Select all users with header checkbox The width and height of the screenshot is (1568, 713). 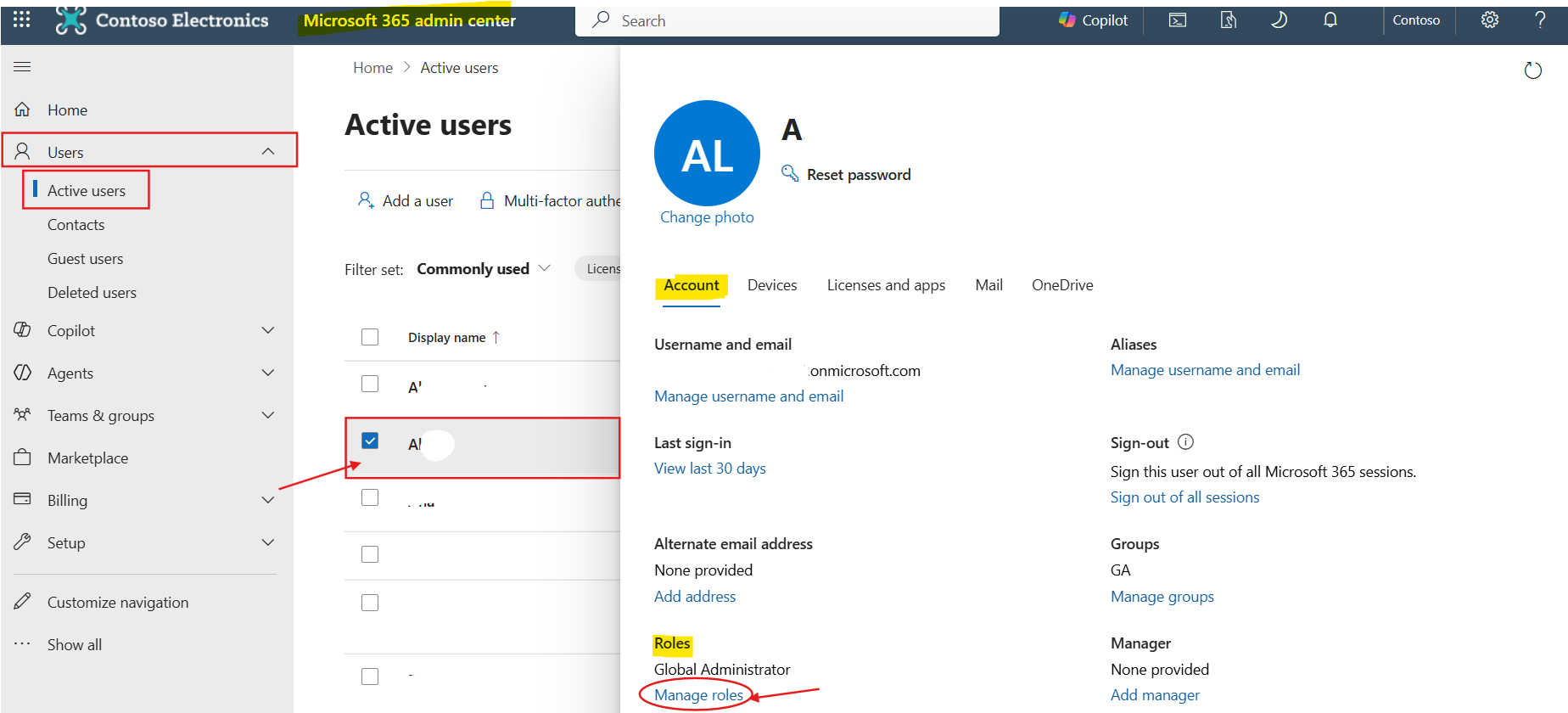(370, 337)
